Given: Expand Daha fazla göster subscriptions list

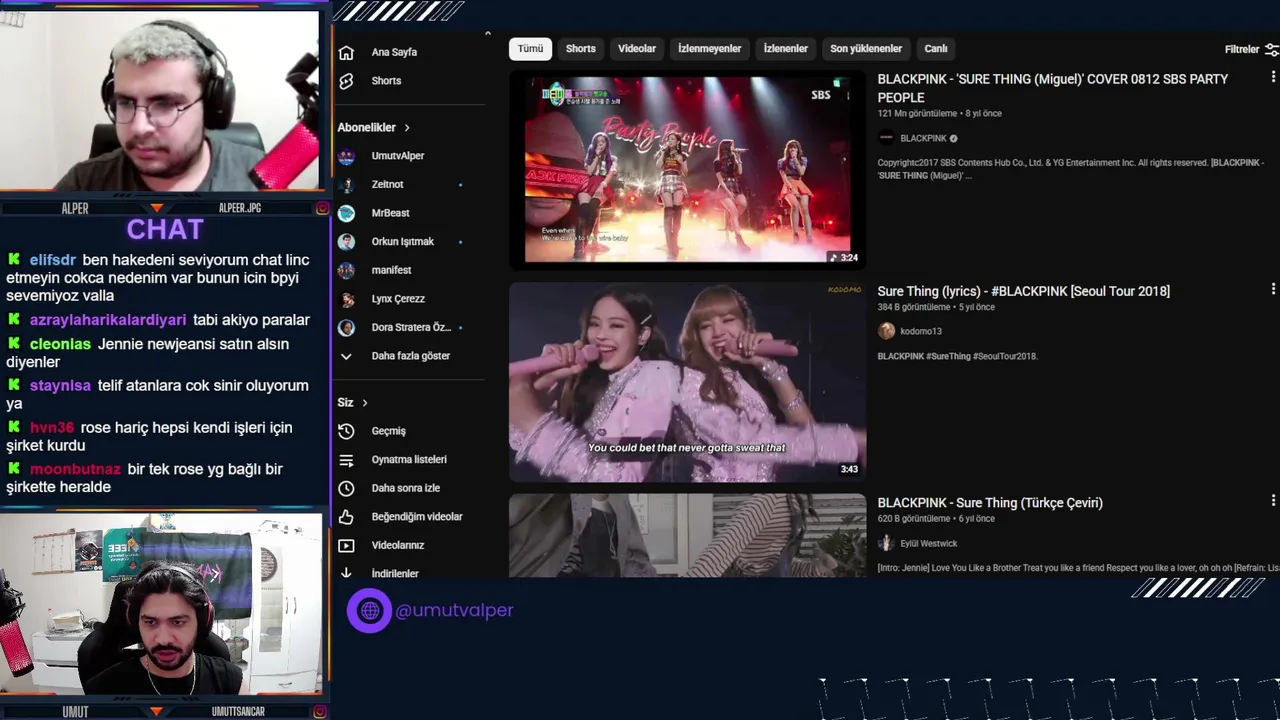Looking at the screenshot, I should 410,356.
